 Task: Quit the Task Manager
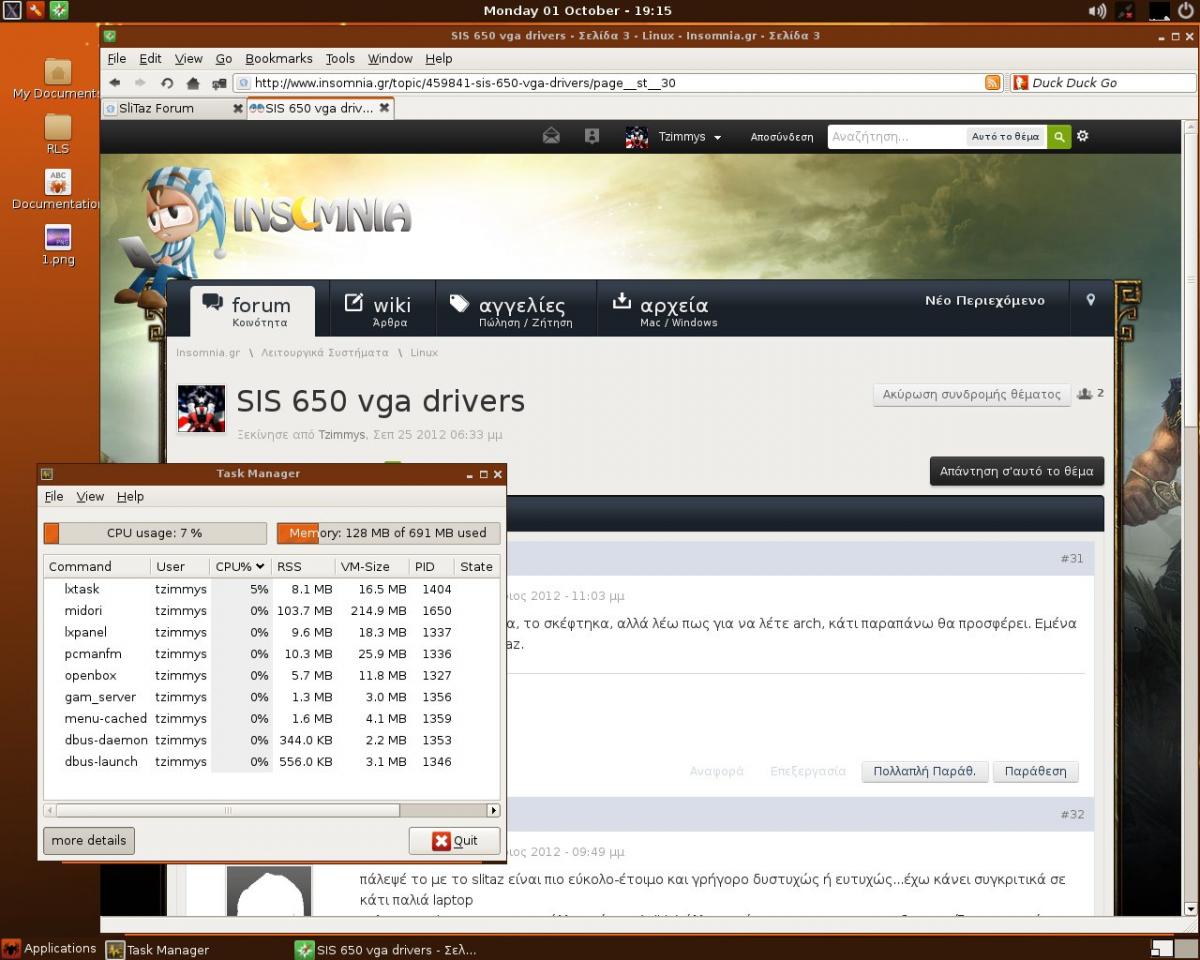[454, 840]
